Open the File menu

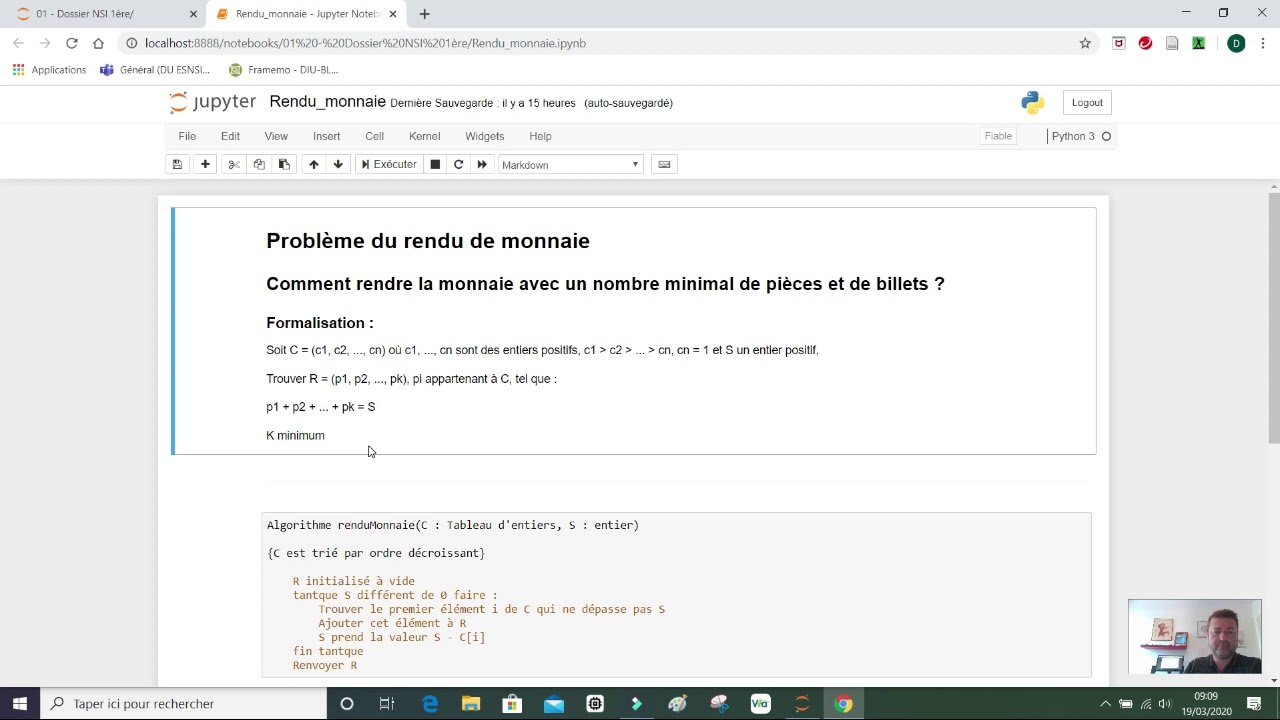(x=187, y=136)
